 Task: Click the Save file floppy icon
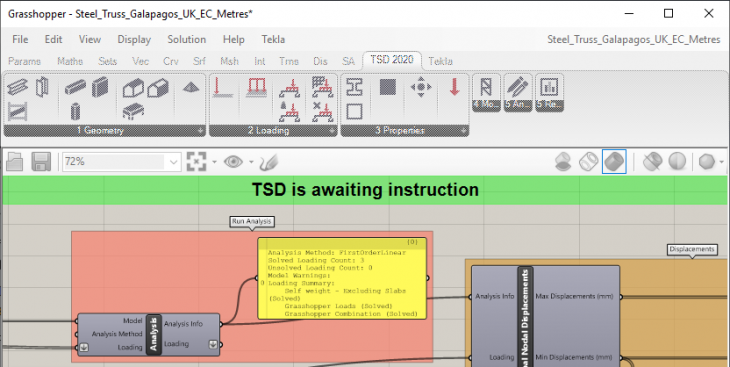pyautogui.click(x=41, y=162)
